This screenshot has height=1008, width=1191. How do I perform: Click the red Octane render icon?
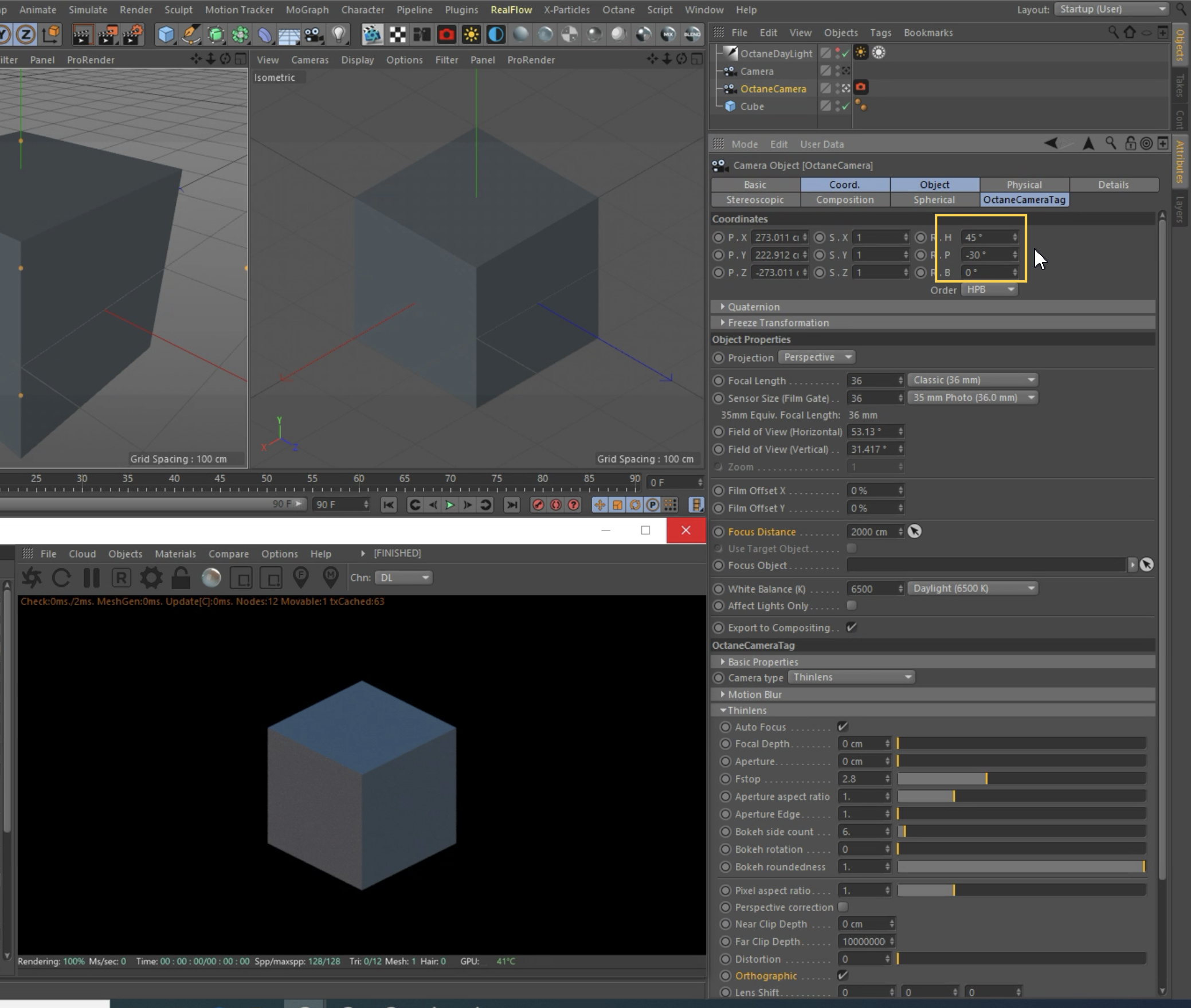coord(446,35)
